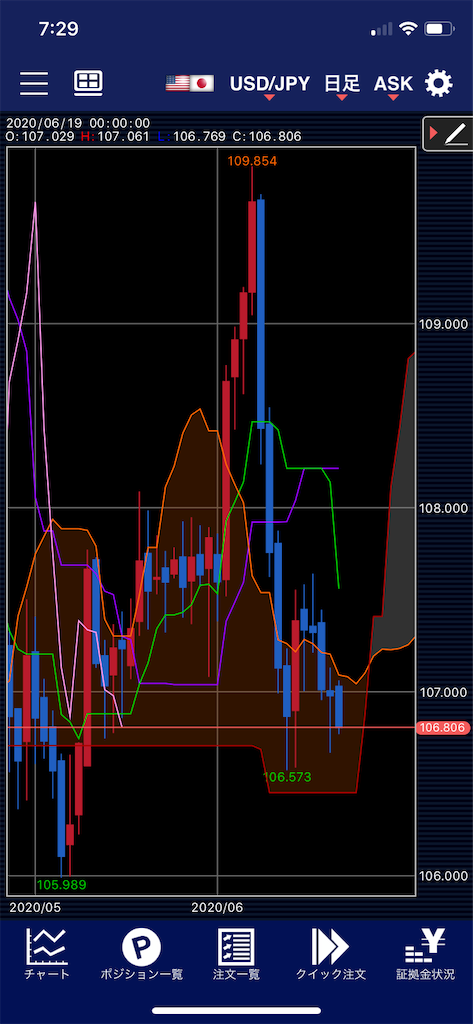The height and width of the screenshot is (1024, 473).
Task: Open chart settings gear
Action: [x=438, y=83]
